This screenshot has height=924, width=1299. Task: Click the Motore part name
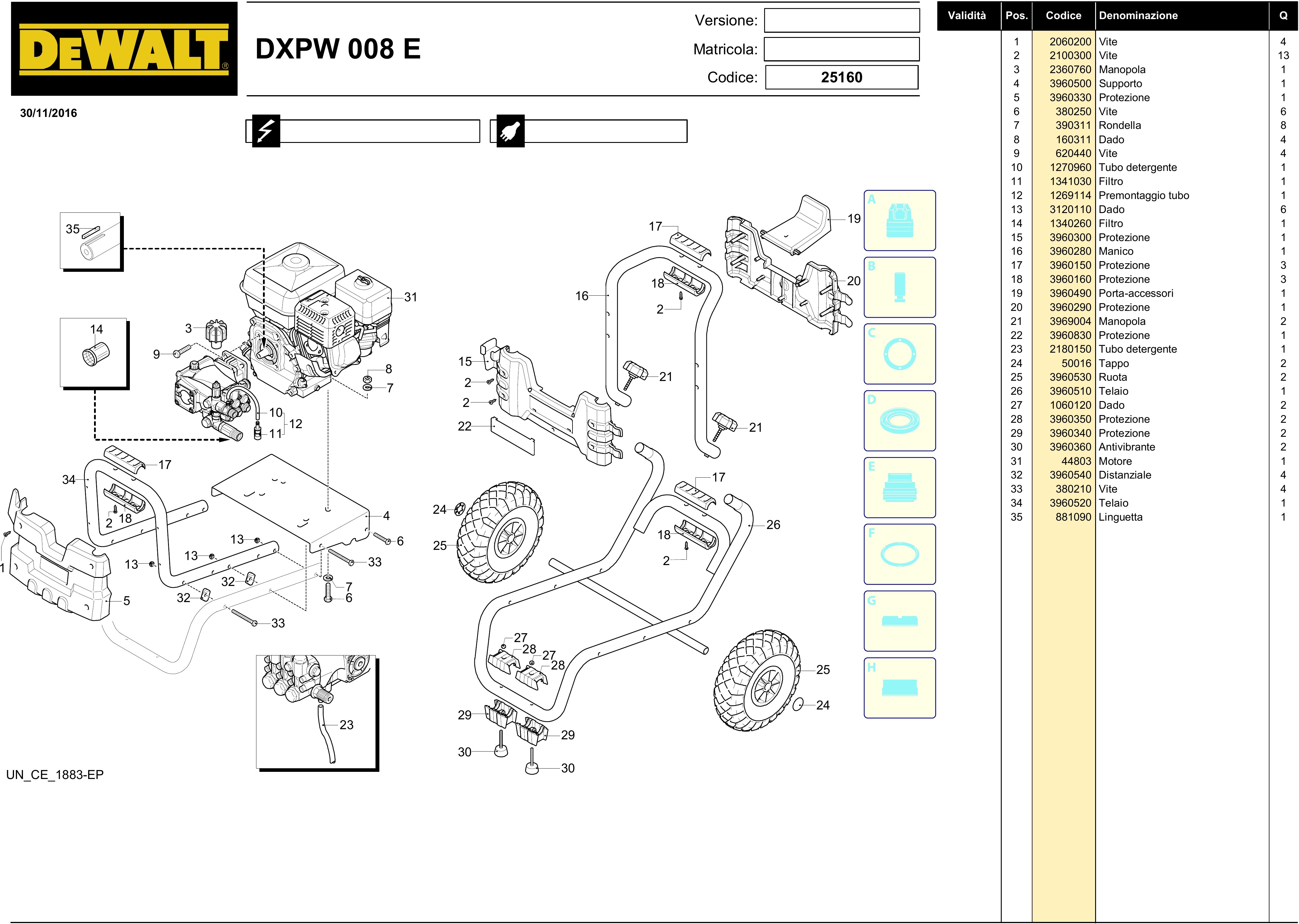(1115, 461)
